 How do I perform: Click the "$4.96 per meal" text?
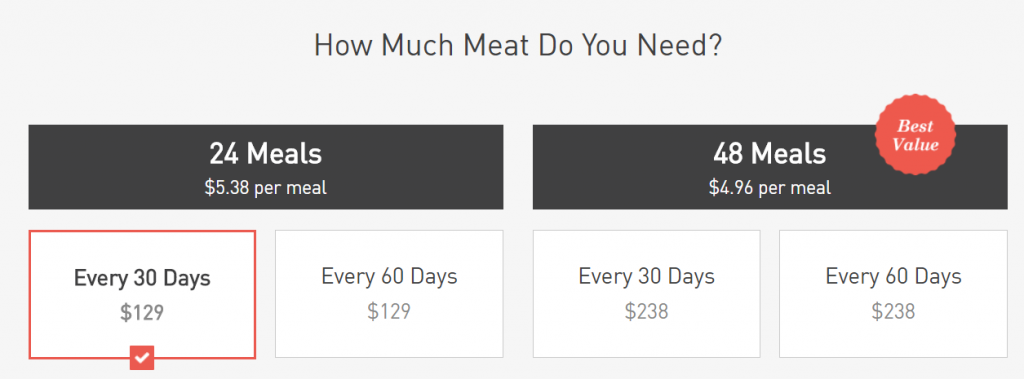[769, 188]
